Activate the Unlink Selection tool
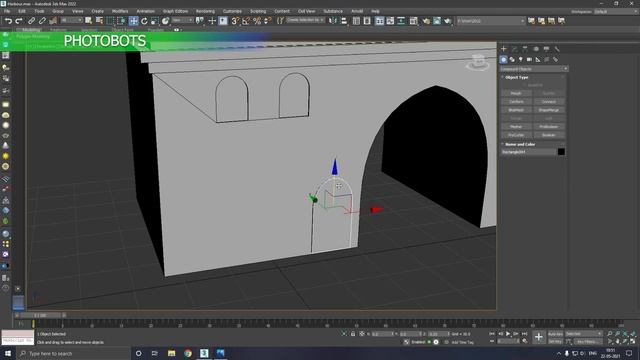The width and height of the screenshot is (640, 360). pyautogui.click(x=42, y=21)
